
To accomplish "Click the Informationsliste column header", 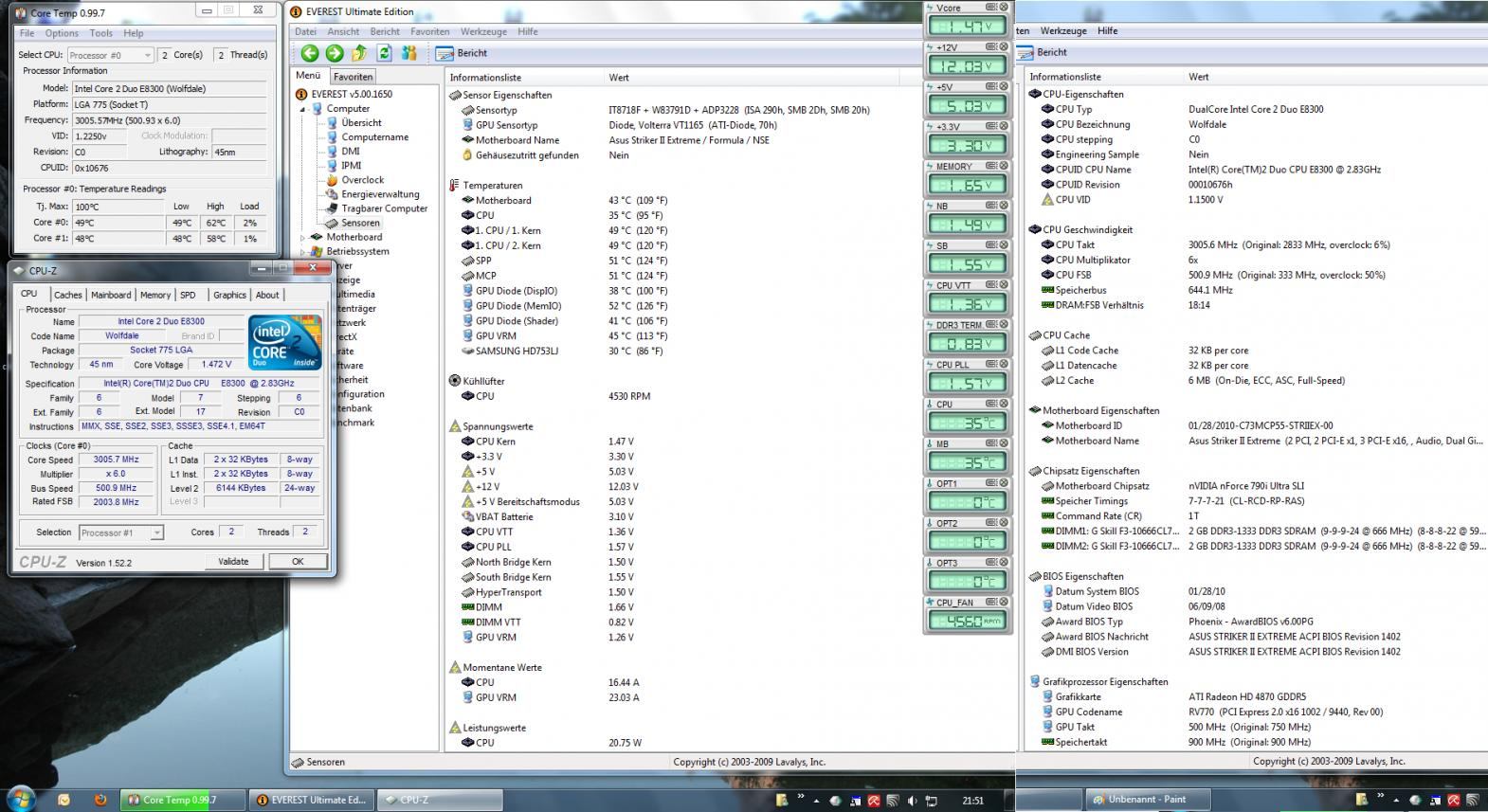I will [485, 78].
